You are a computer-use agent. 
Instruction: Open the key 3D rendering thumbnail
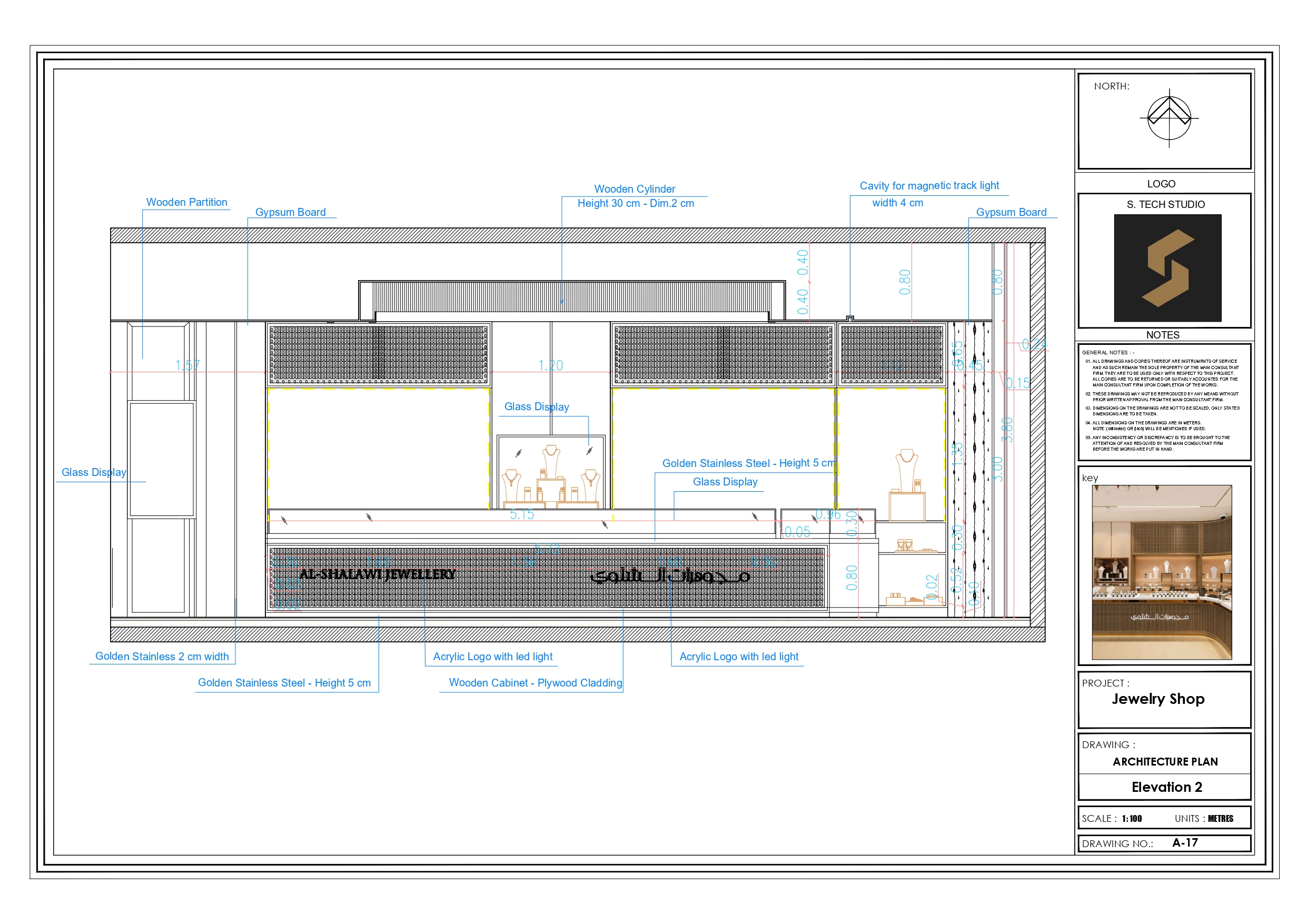[x=1161, y=572]
